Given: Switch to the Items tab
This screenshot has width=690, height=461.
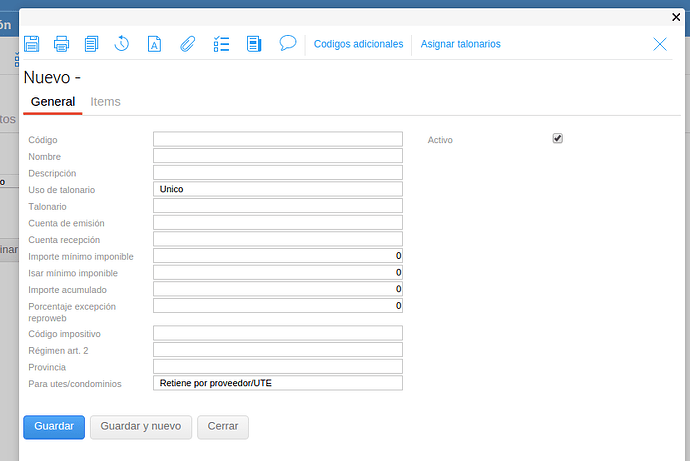Looking at the screenshot, I should pos(105,102).
